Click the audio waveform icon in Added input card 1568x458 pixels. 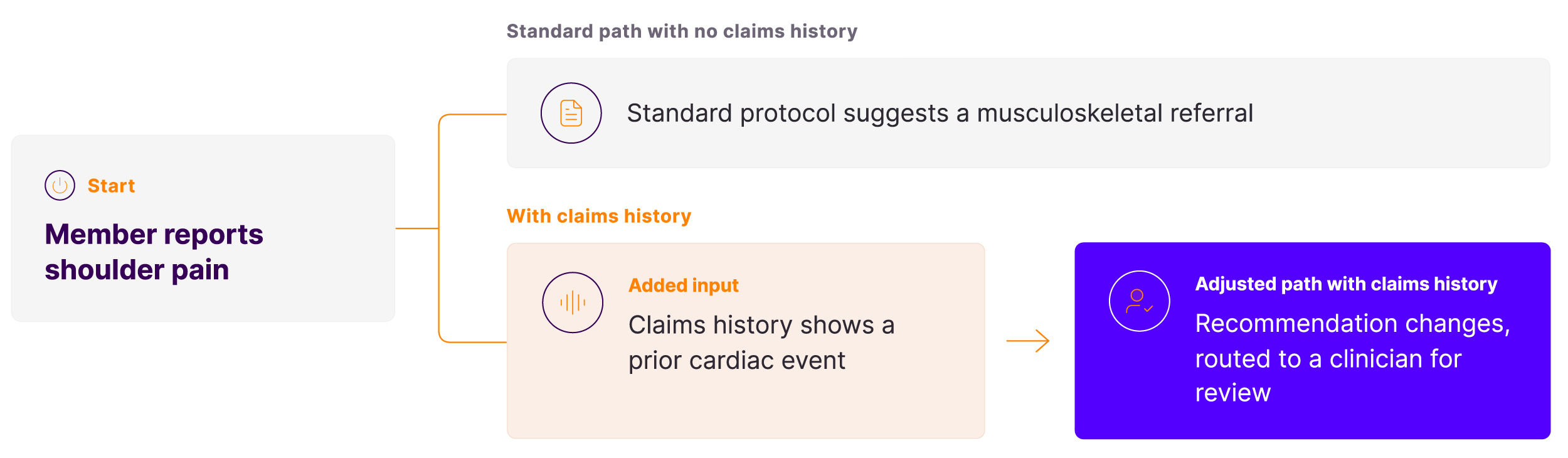(x=573, y=302)
